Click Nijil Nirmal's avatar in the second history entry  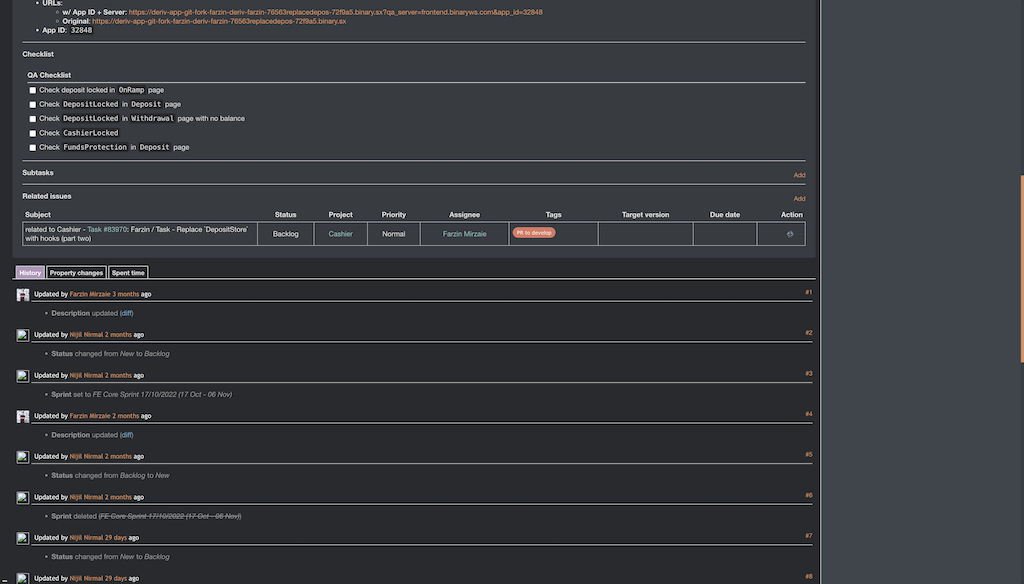point(23,334)
